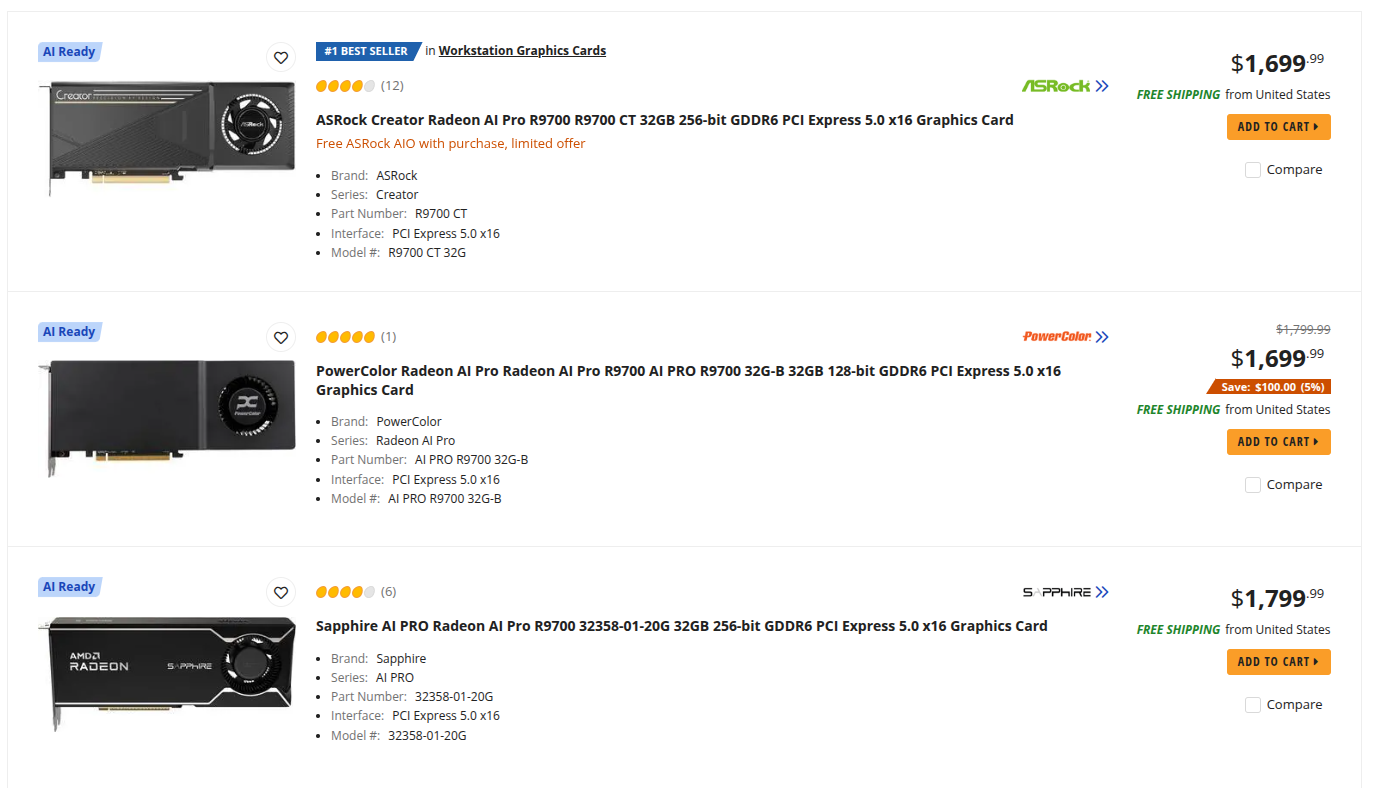Open the Sapphire brand logo link

tap(1065, 592)
